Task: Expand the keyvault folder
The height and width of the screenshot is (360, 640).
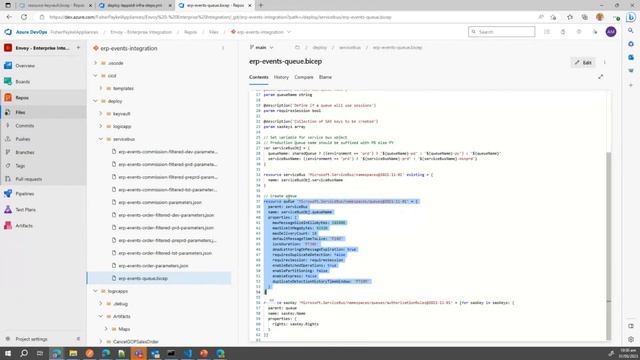Action: (101, 113)
